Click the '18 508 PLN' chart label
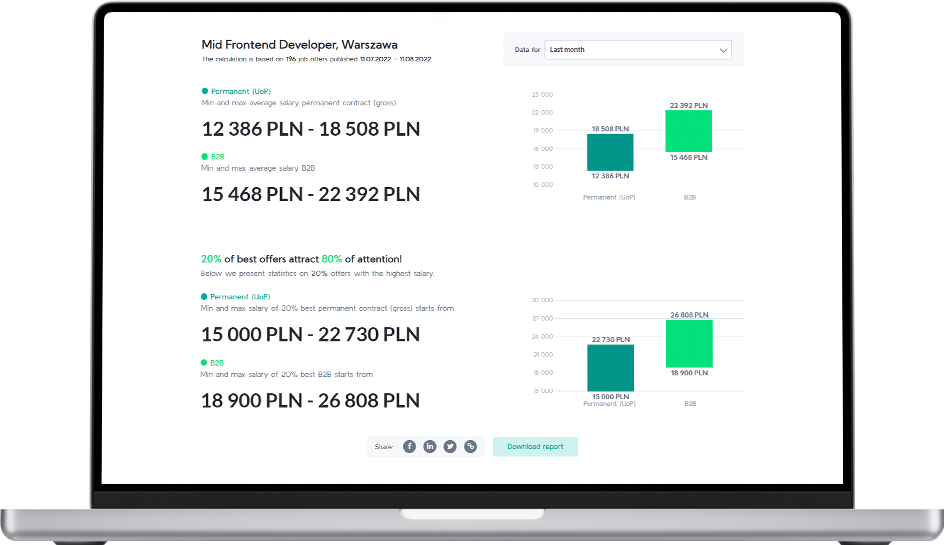944x545 pixels. pyautogui.click(x=610, y=129)
